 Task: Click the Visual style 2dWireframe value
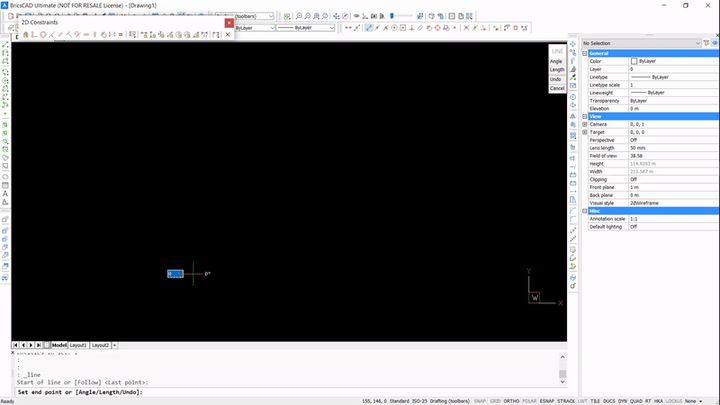tap(644, 203)
